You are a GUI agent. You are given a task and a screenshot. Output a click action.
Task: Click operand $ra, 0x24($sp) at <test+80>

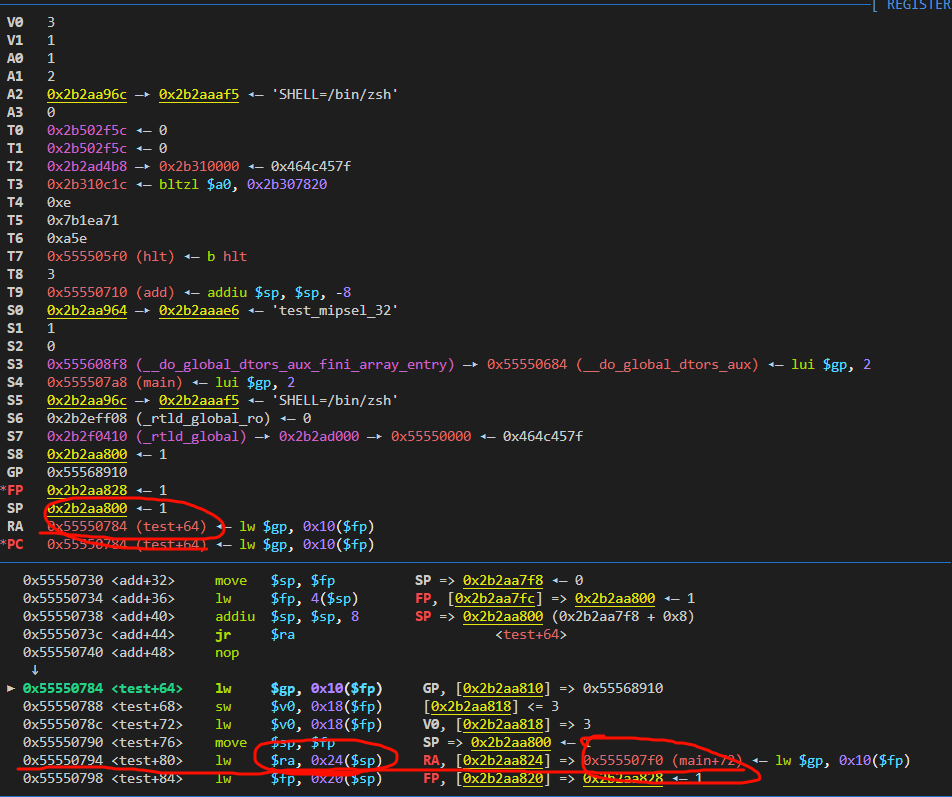pyautogui.click(x=327, y=760)
